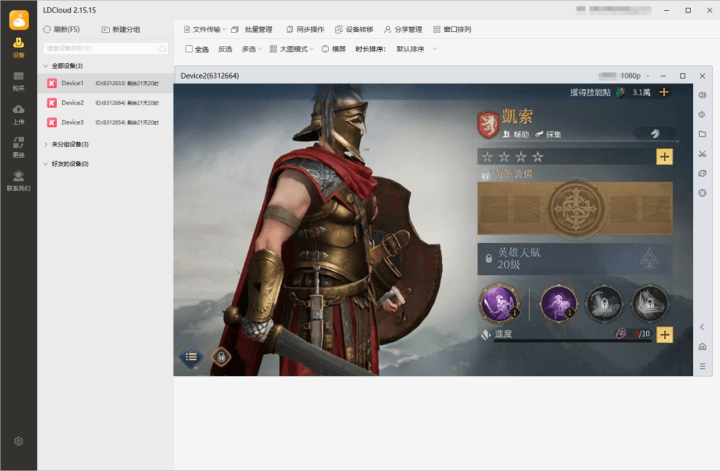720x471 pixels.
Task: Open 分享管理 share management
Action: point(403,29)
